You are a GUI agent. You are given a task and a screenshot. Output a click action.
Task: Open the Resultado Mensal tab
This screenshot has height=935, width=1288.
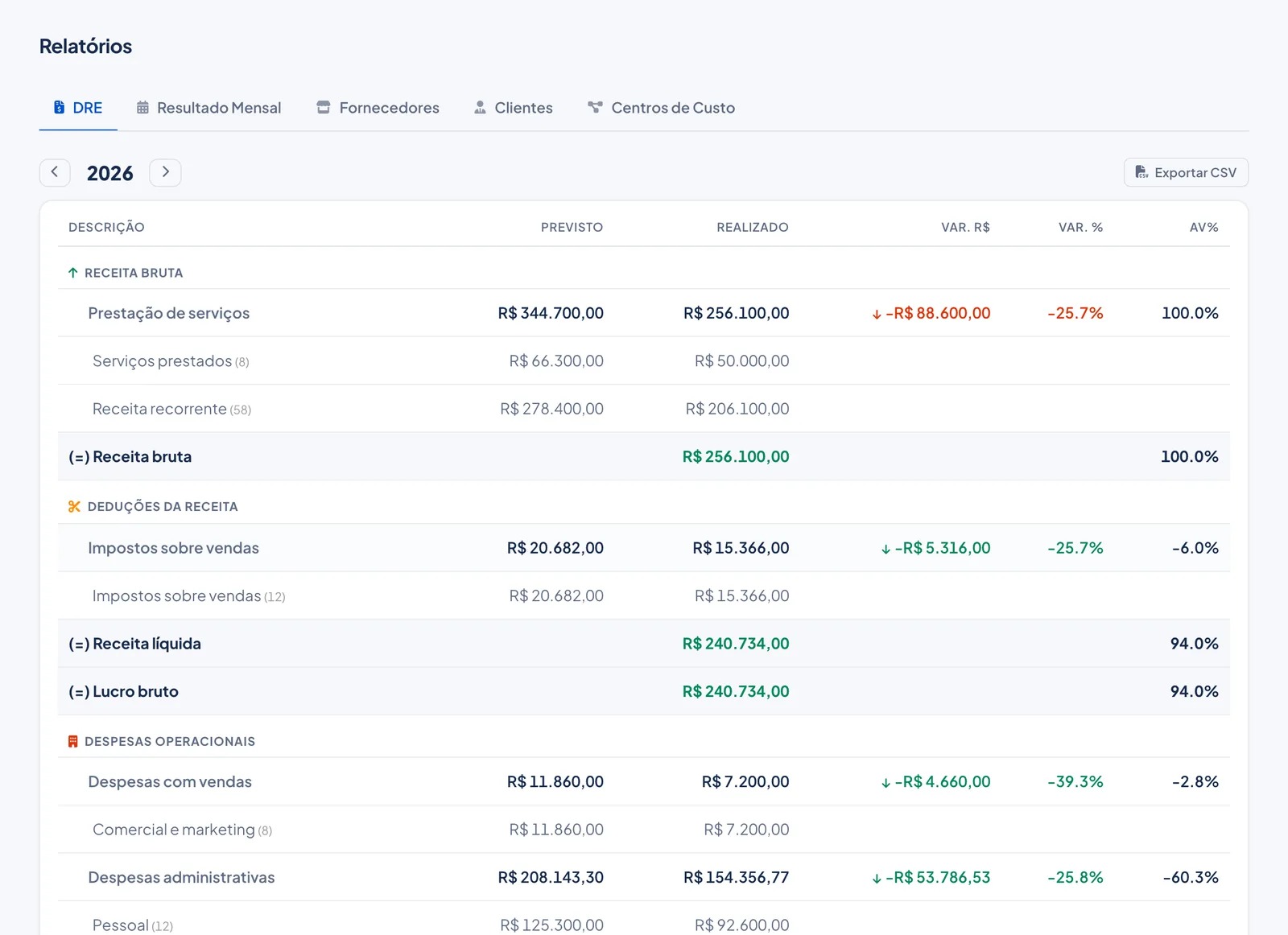208,108
